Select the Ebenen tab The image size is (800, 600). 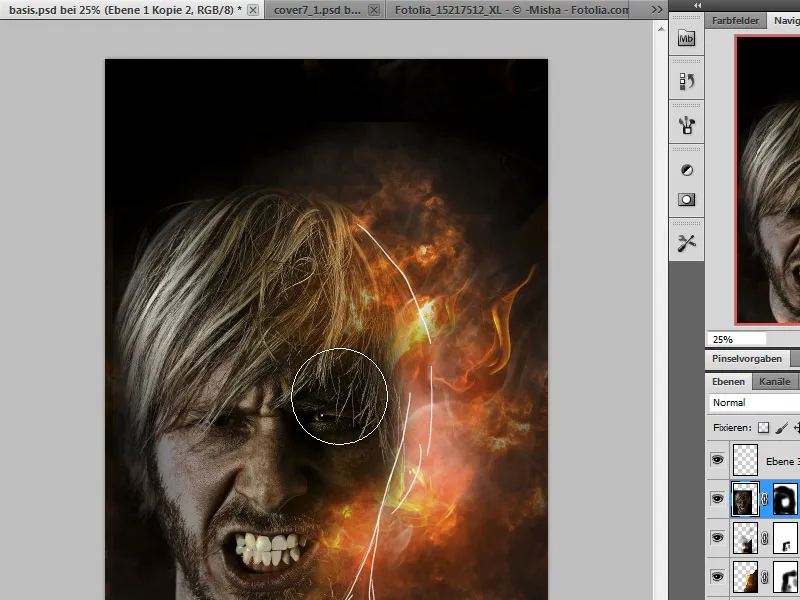pyautogui.click(x=728, y=382)
